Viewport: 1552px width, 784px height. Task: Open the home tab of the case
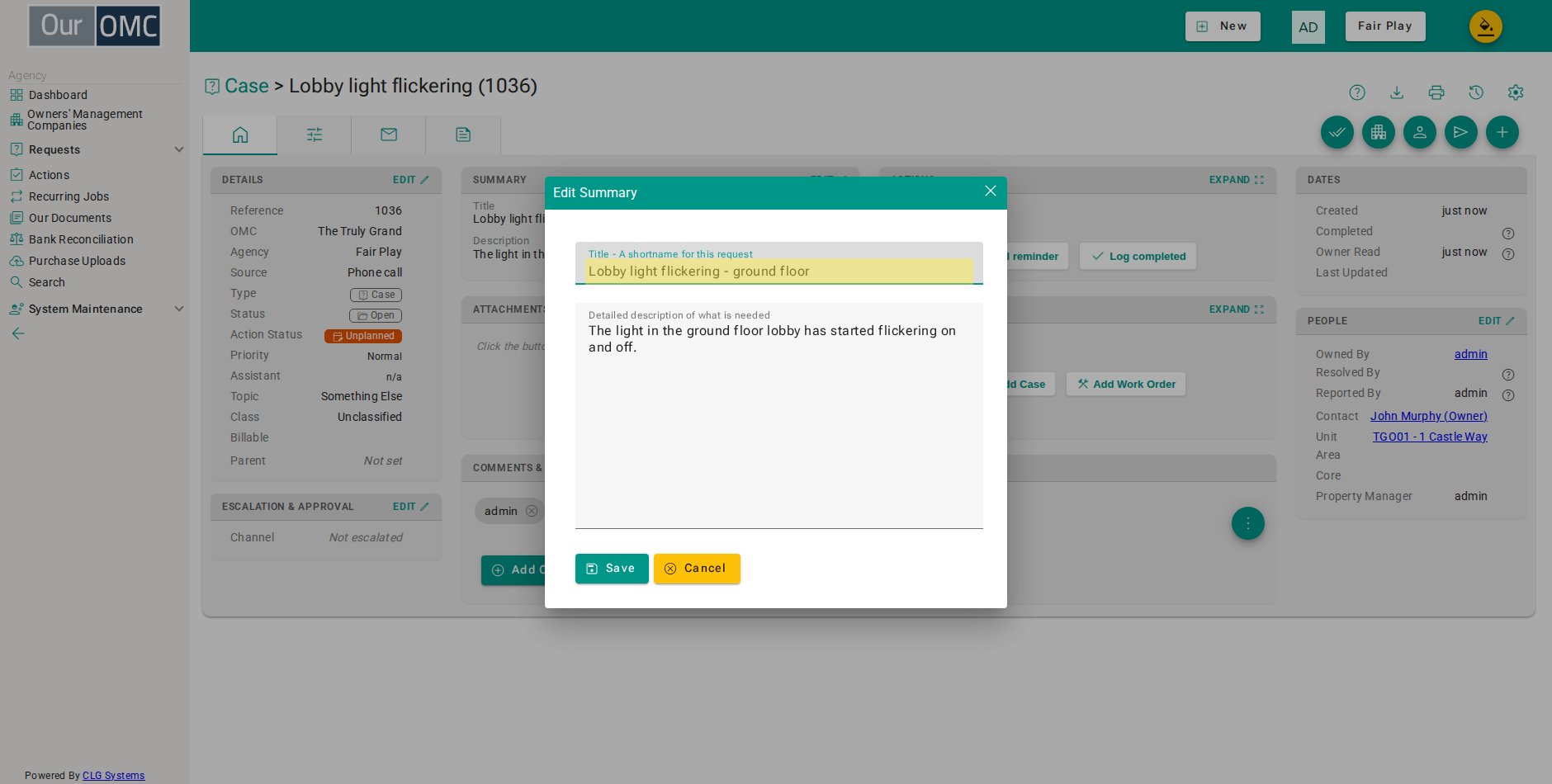point(240,135)
